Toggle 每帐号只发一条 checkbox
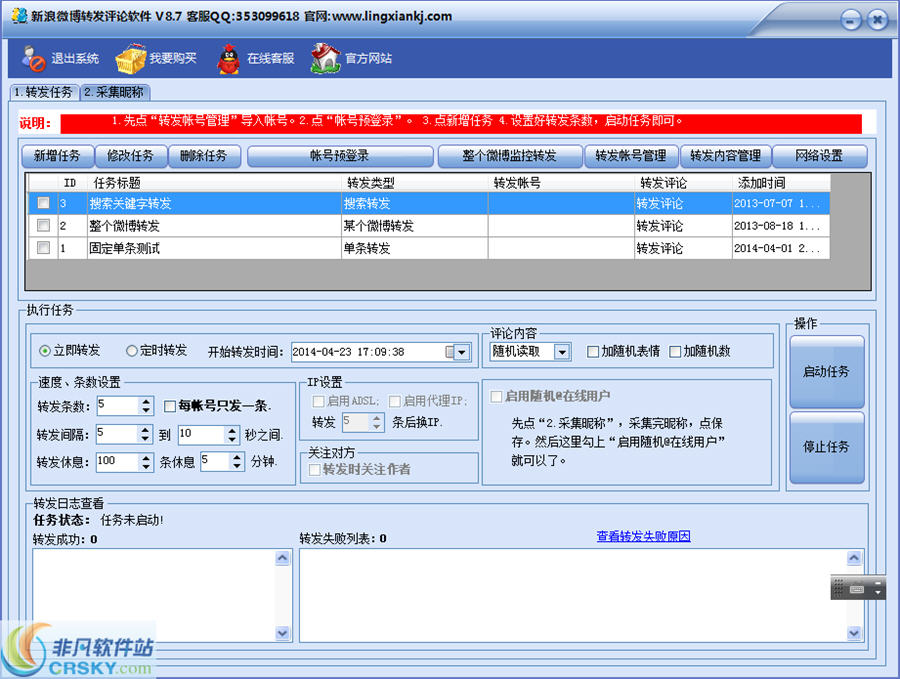 (169, 406)
